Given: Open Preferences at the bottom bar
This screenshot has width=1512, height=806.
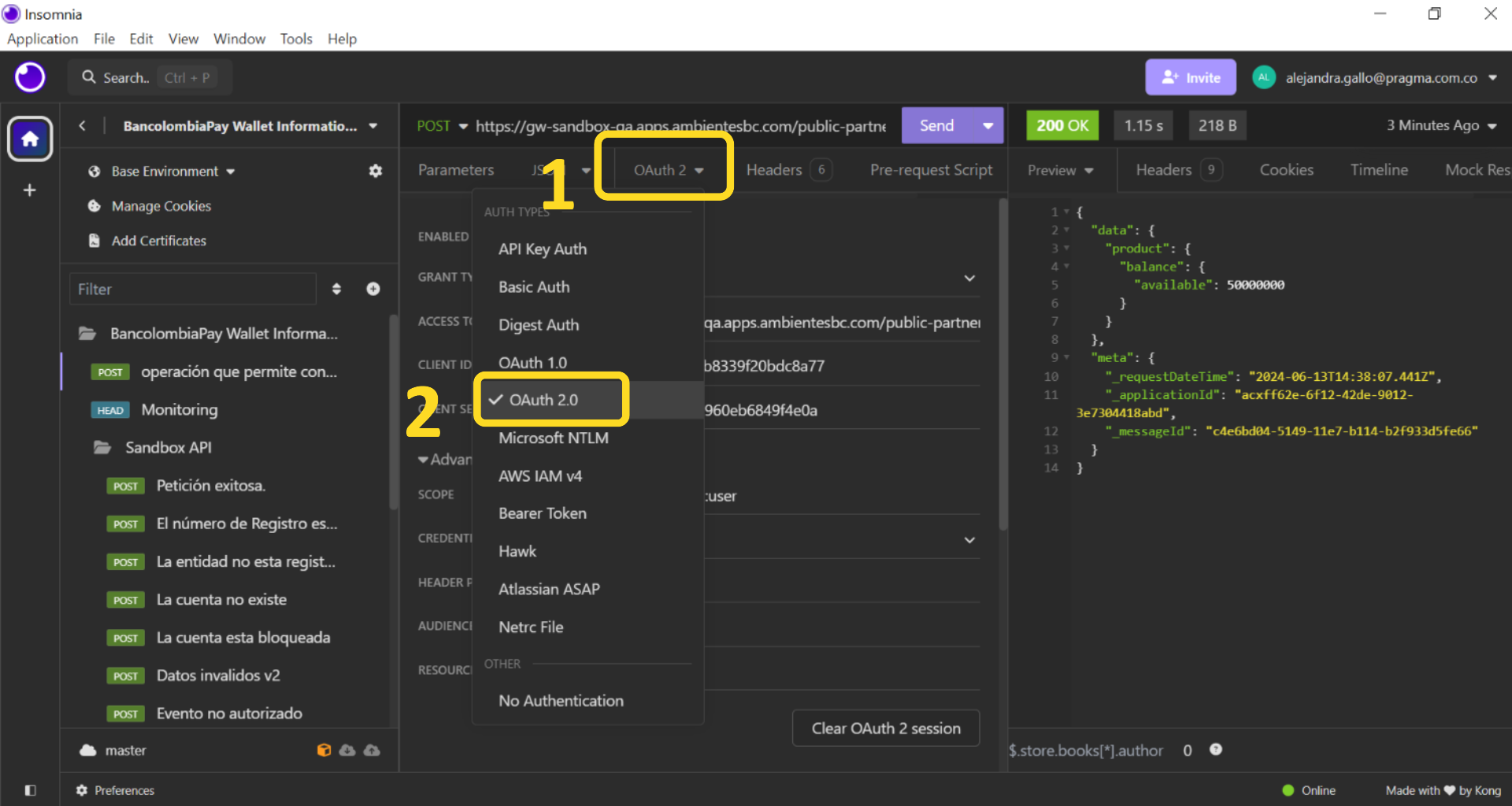Looking at the screenshot, I should (x=115, y=790).
